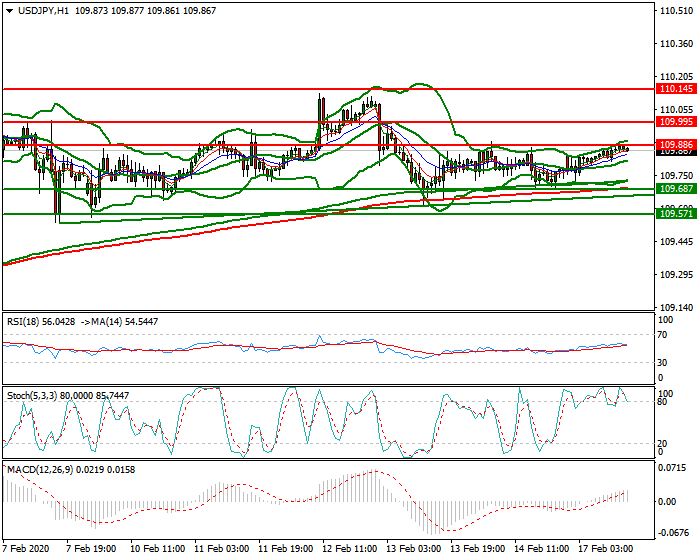Select the USDJPY,H1 chart title text

(x=44, y=11)
